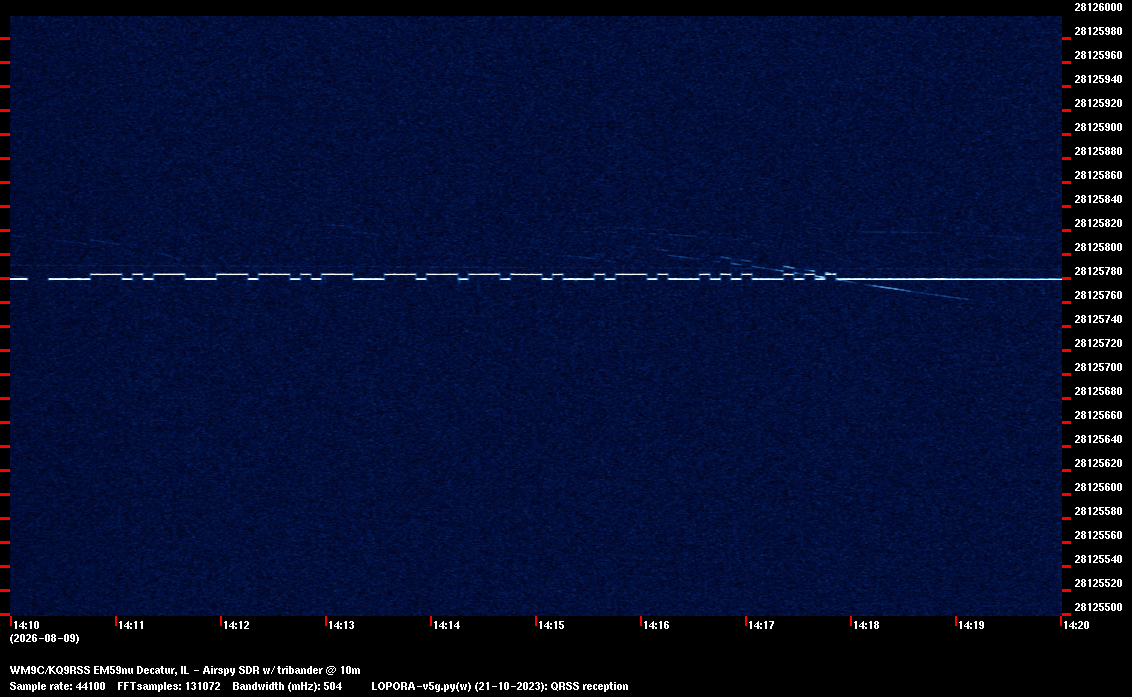Pick frequency label 28125700
This screenshot has height=697, width=1132.
point(1098,367)
